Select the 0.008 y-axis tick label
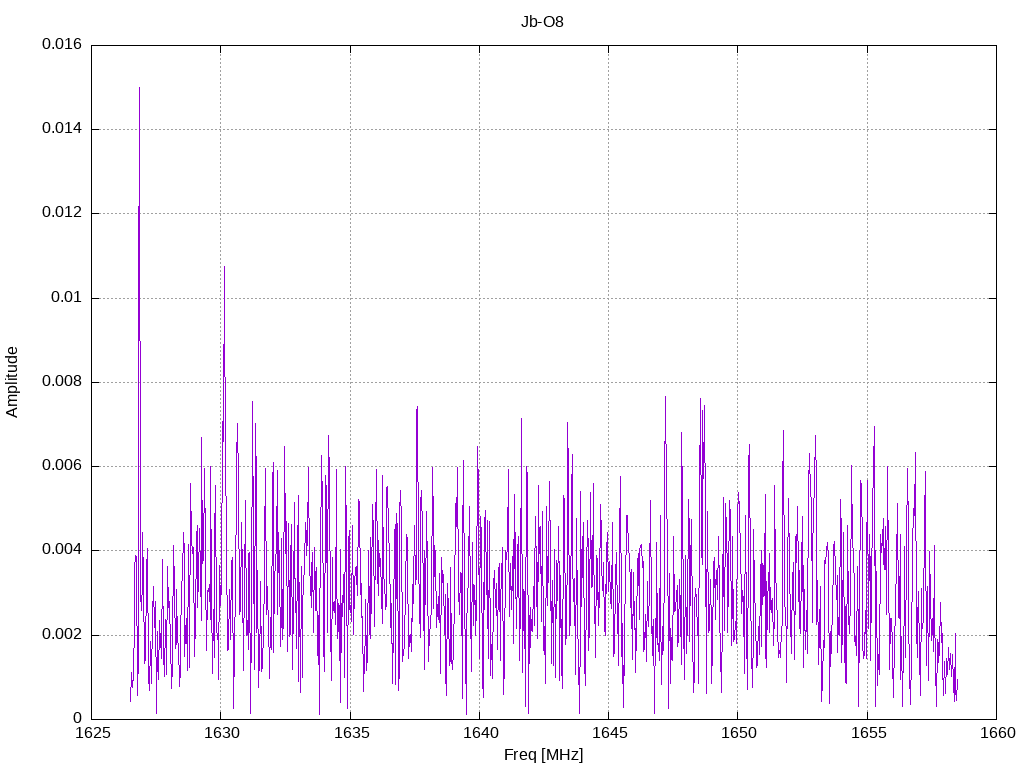 pos(61,382)
